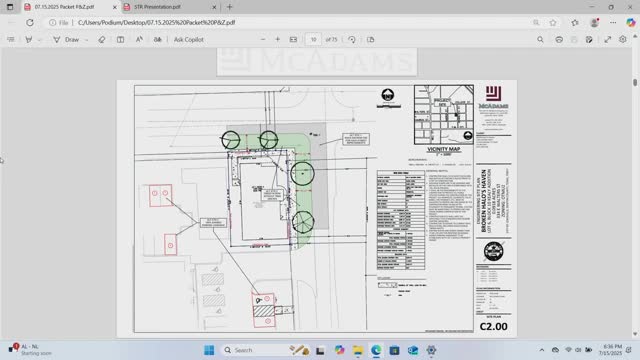This screenshot has width=640, height=360.
Task: Open the PDF table of contents panel
Action: [11, 40]
